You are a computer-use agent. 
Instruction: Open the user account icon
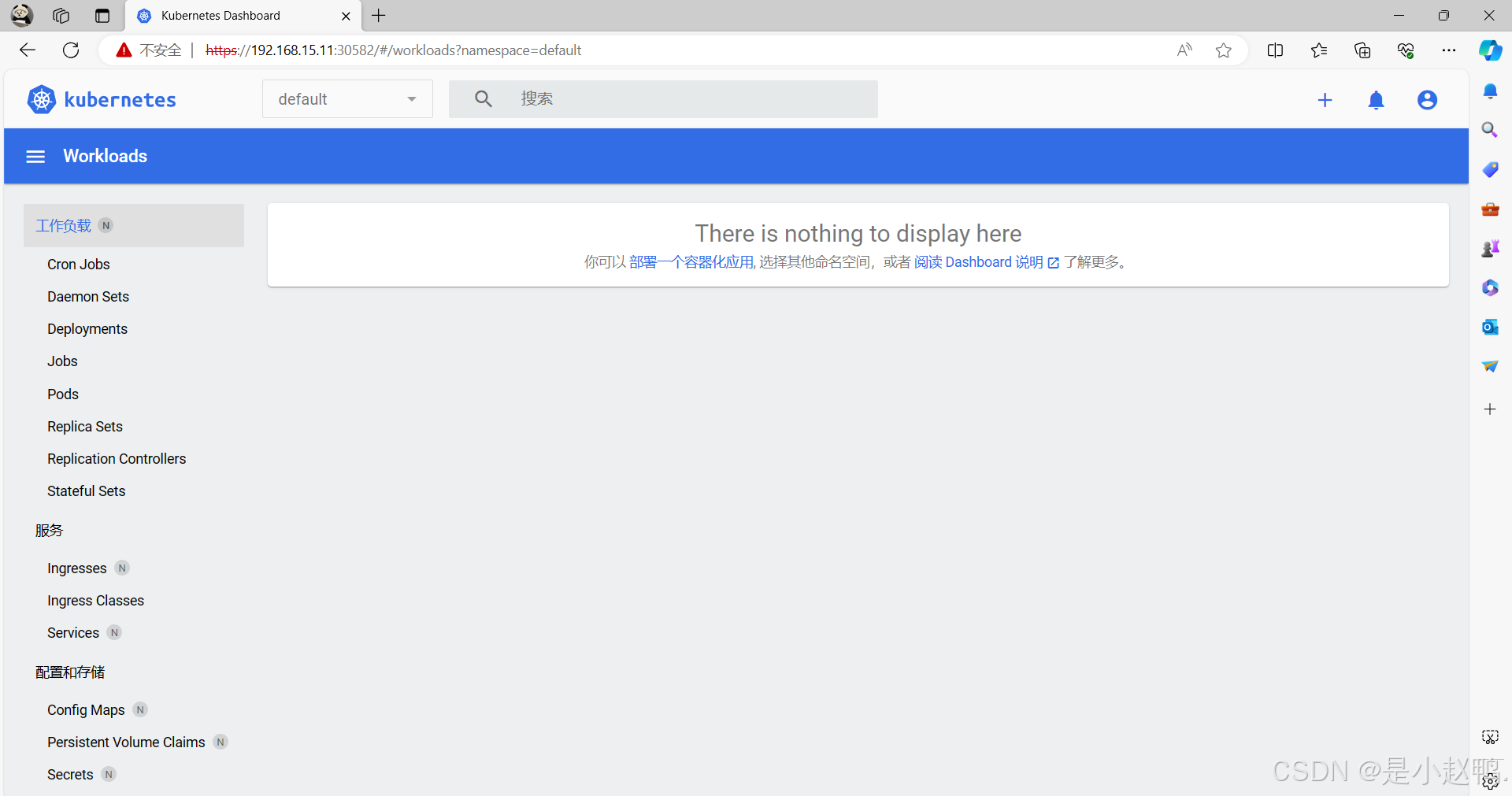(x=1427, y=100)
